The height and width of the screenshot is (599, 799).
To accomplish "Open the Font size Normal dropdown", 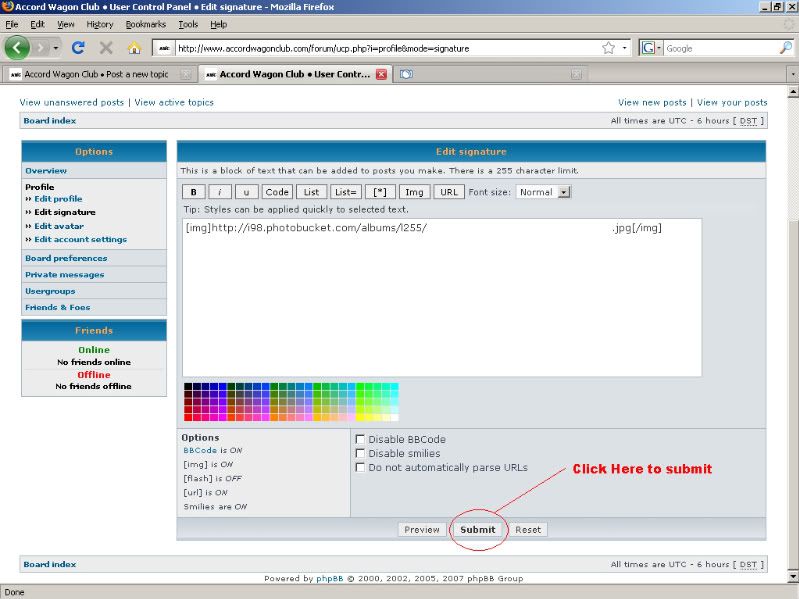I will tap(543, 192).
